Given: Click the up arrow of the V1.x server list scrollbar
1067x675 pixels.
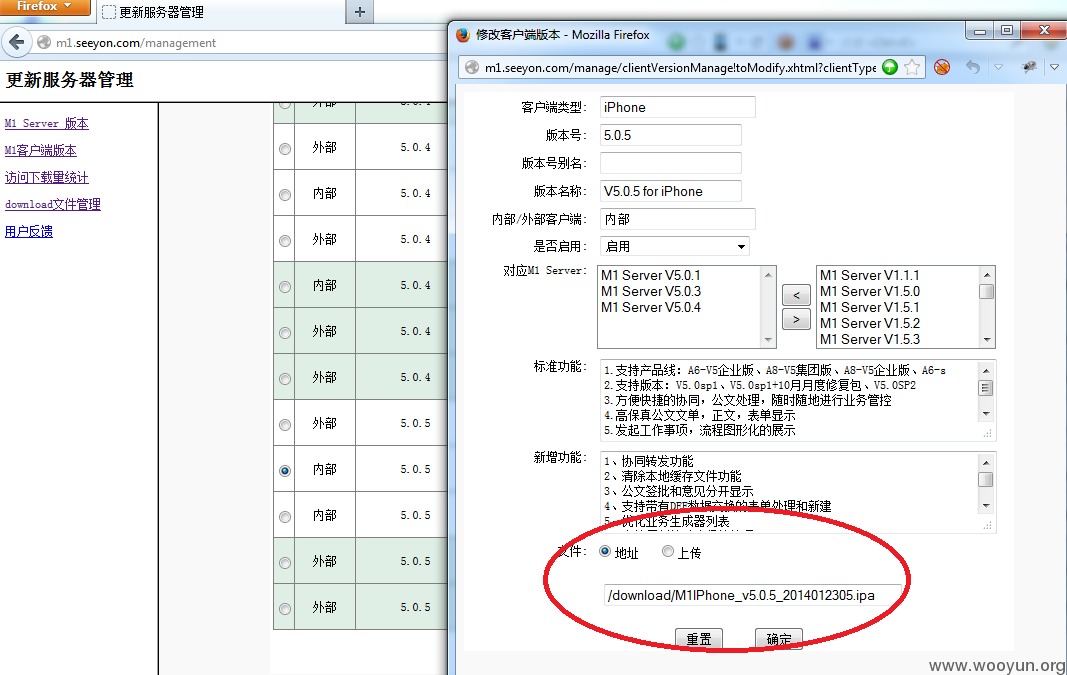Looking at the screenshot, I should [987, 274].
